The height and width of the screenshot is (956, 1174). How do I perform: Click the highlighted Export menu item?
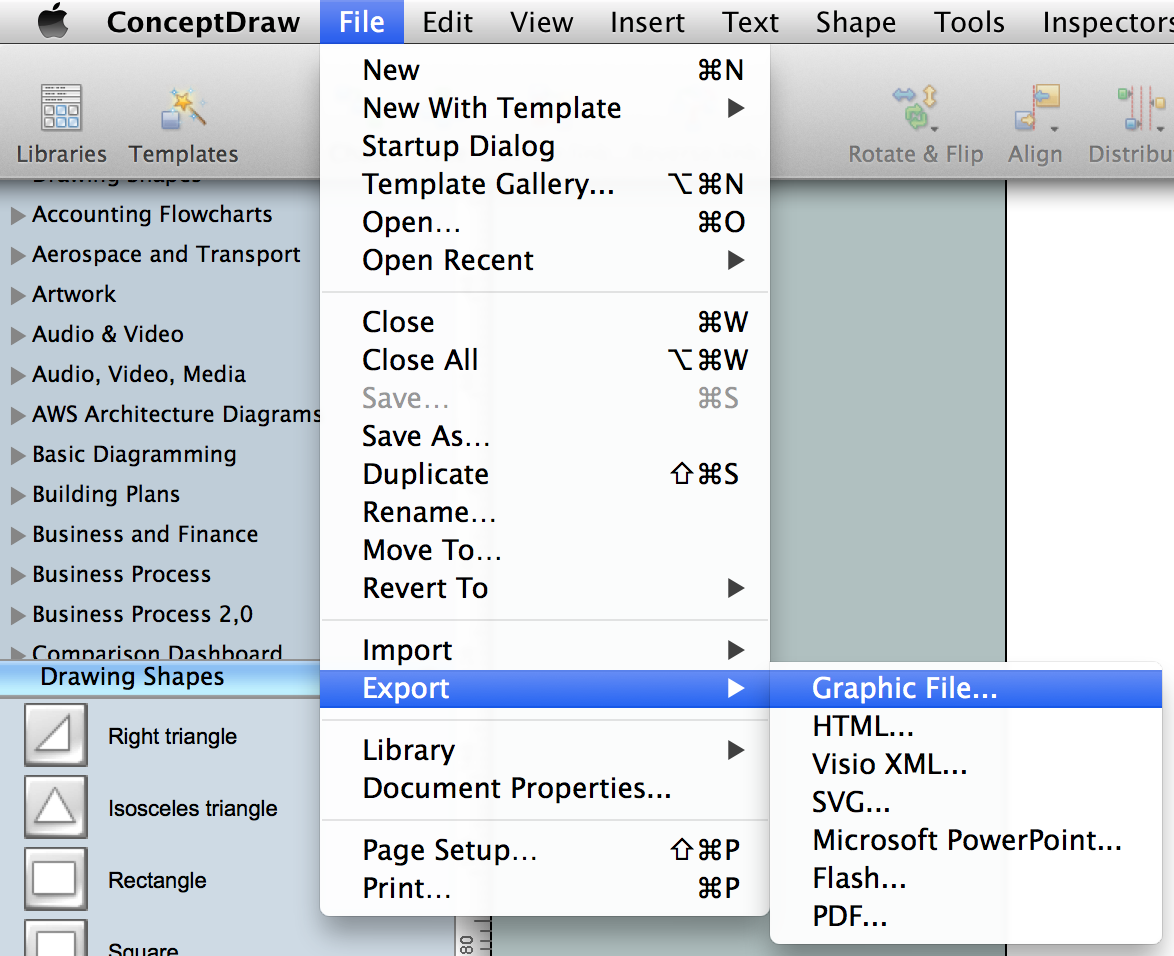pos(544,689)
